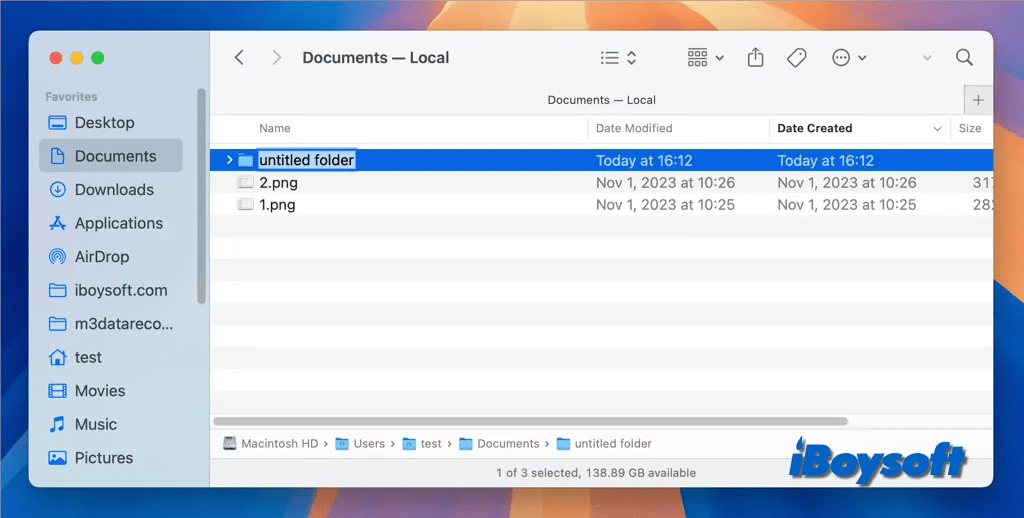Open Downloads in the sidebar
Screen dimensions: 1024x518
point(114,190)
